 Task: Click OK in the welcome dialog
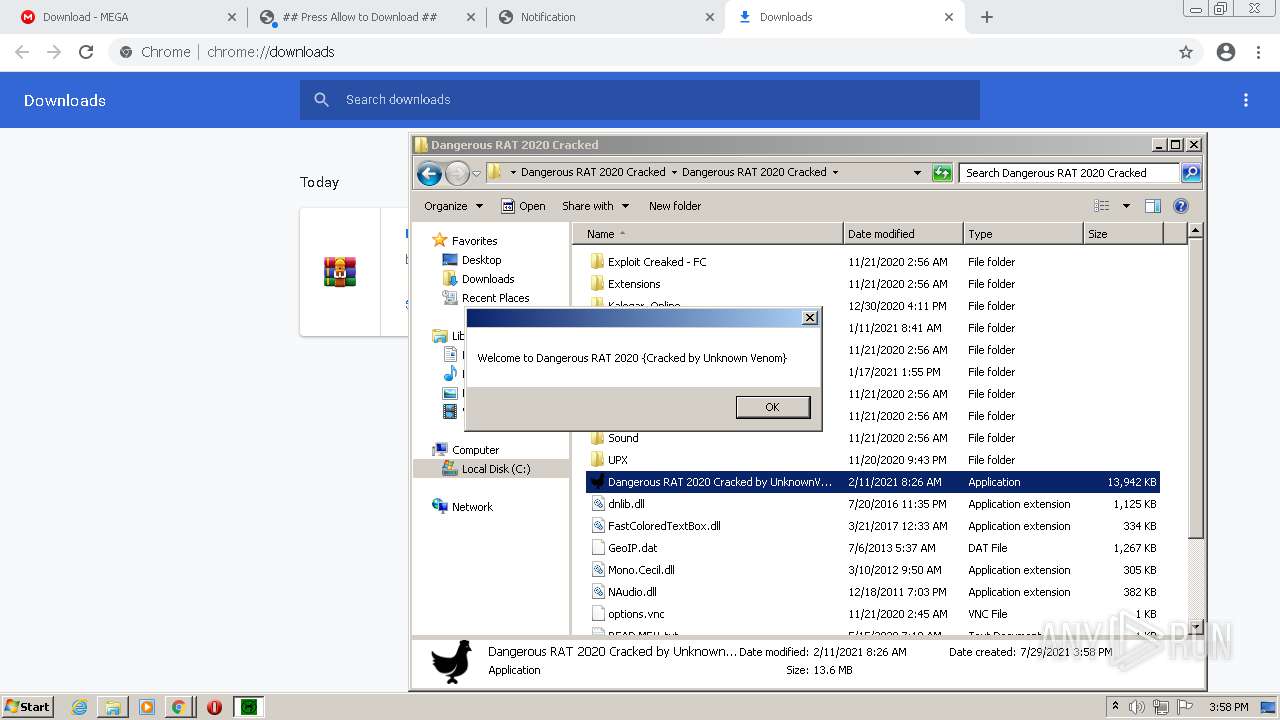click(772, 407)
